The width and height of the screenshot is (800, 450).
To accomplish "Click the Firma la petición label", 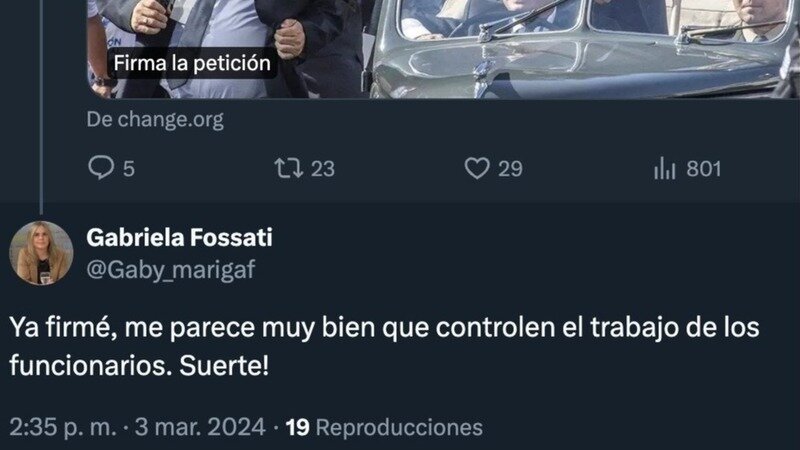I will coord(192,63).
